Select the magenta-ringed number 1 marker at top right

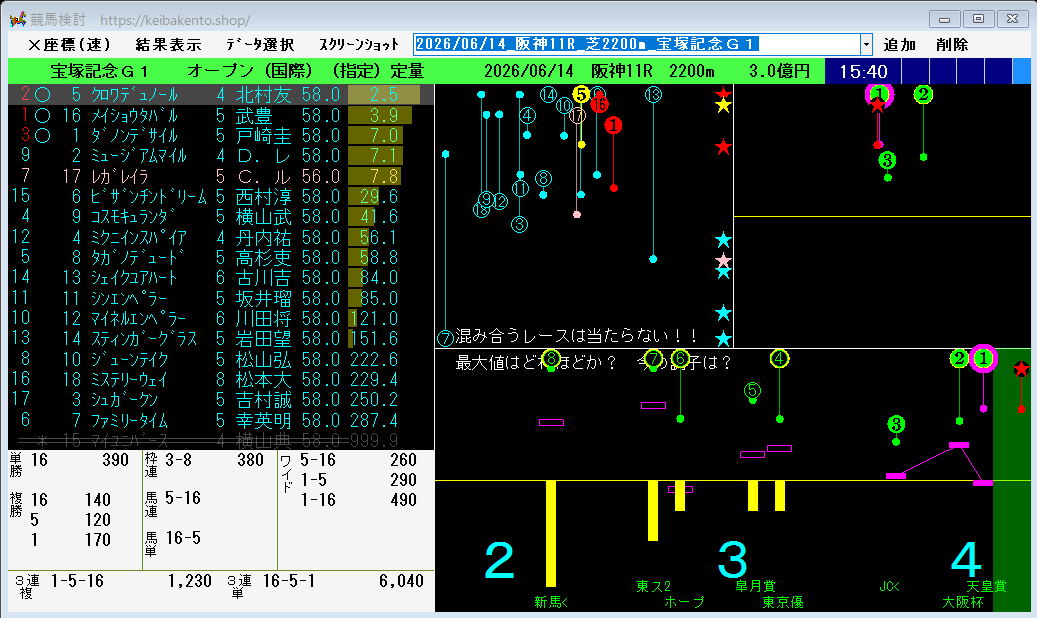[x=879, y=95]
